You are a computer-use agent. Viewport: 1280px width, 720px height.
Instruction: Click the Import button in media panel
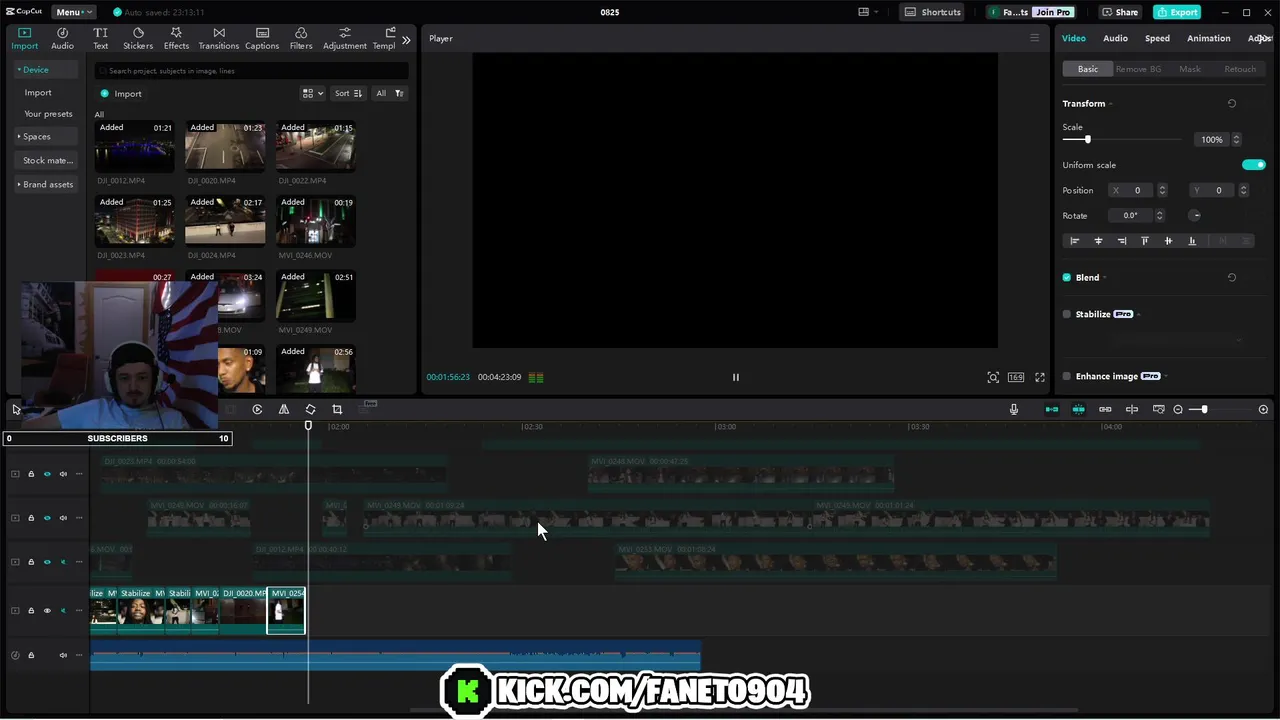[x=122, y=94]
